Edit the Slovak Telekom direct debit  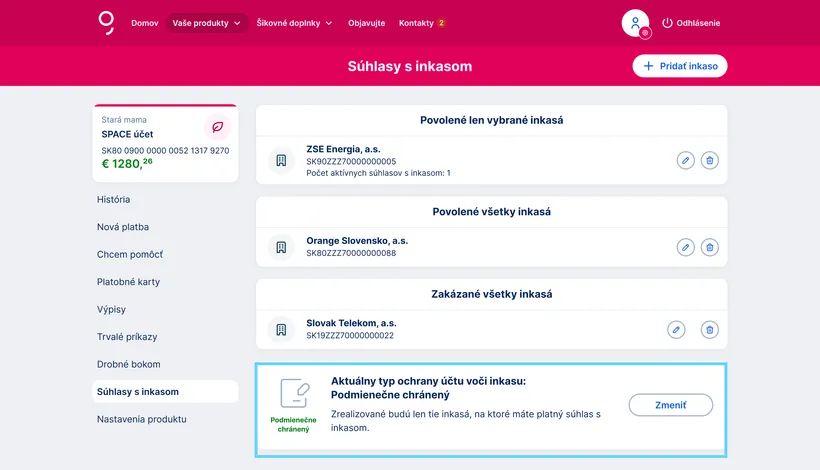[676, 329]
